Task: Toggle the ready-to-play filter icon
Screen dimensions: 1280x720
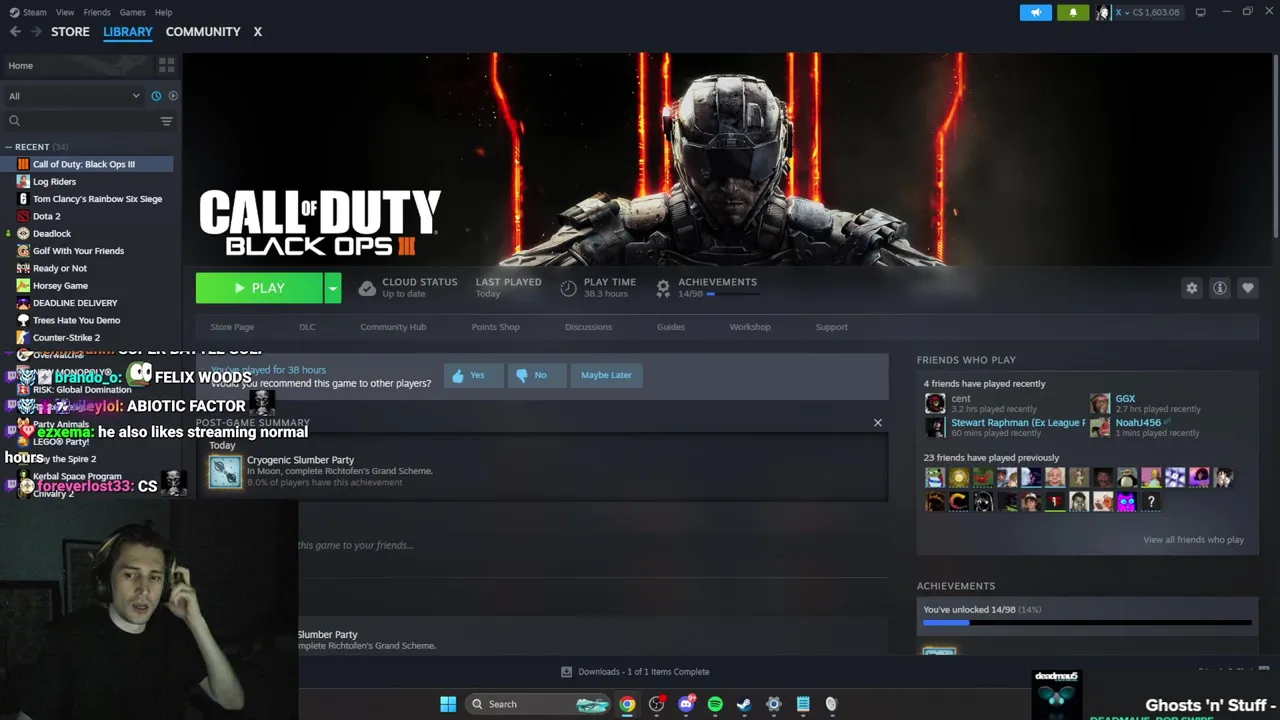Action: point(173,96)
